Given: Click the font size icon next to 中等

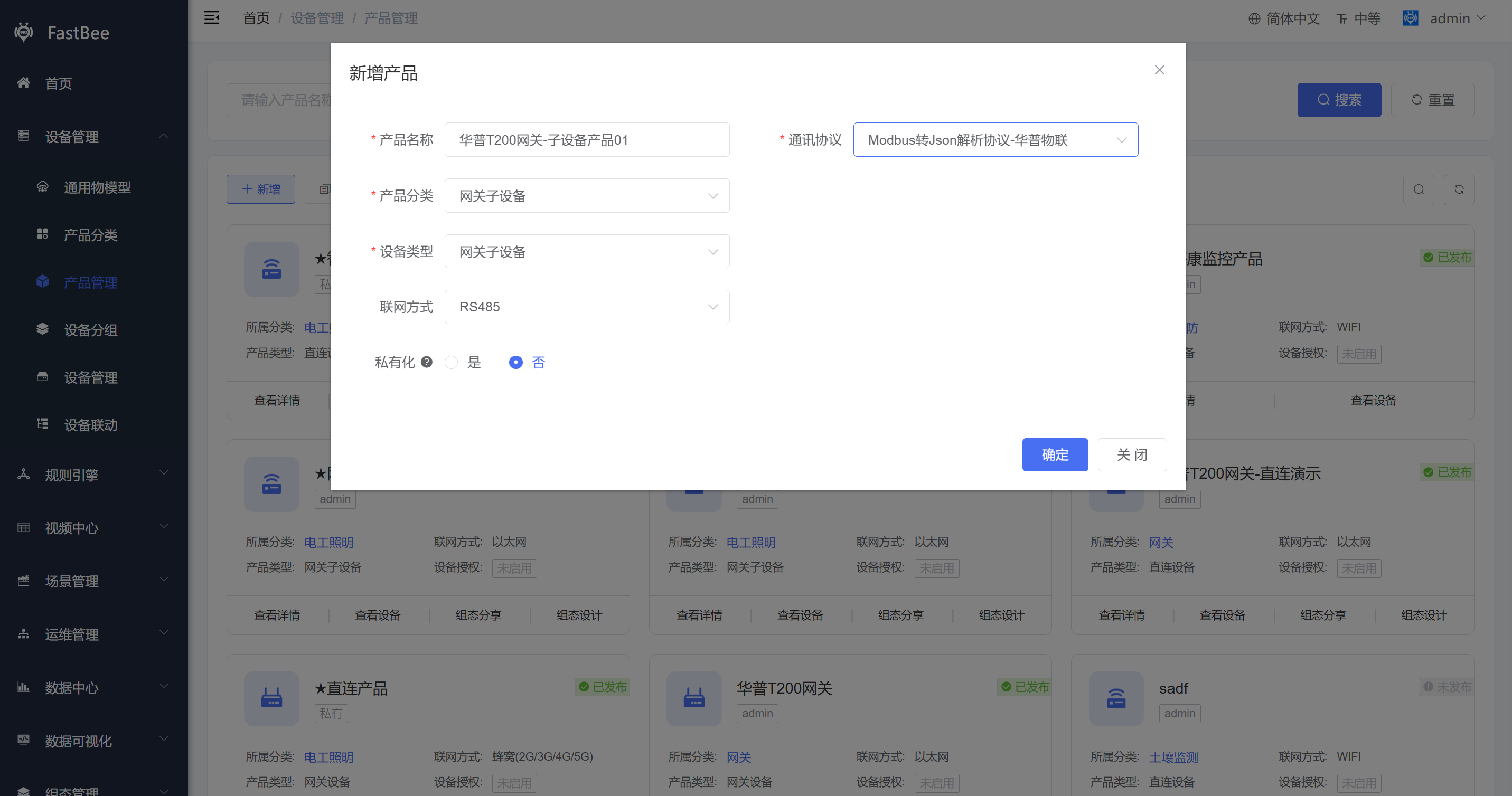Looking at the screenshot, I should tap(1342, 20).
